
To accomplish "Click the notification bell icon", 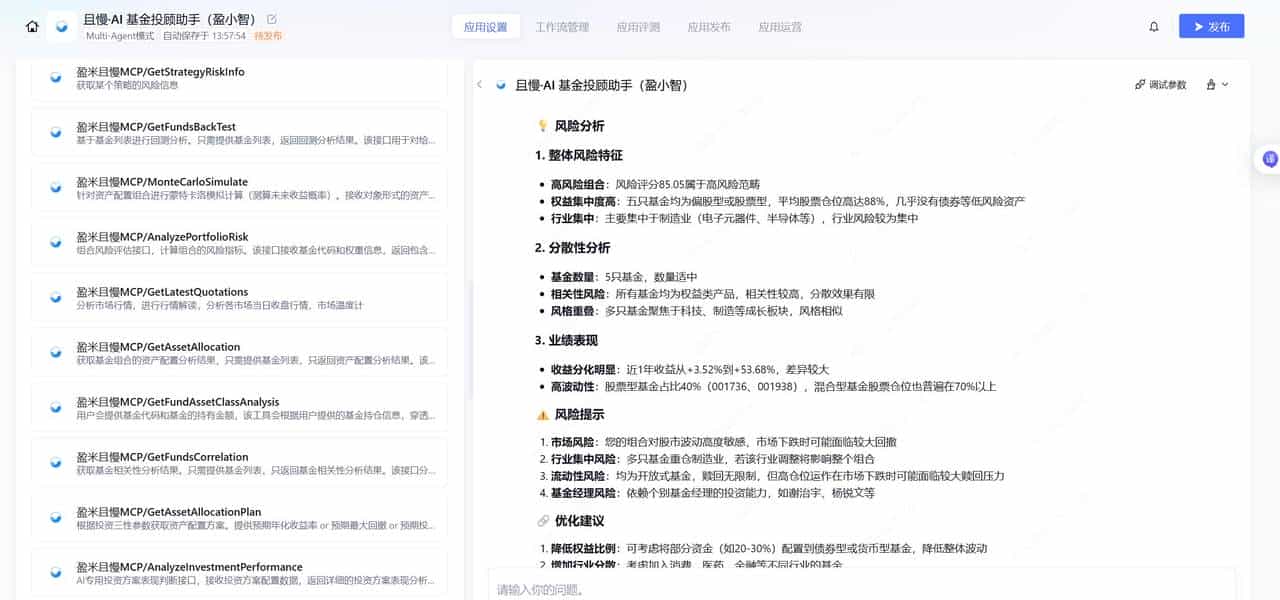I will [1155, 27].
